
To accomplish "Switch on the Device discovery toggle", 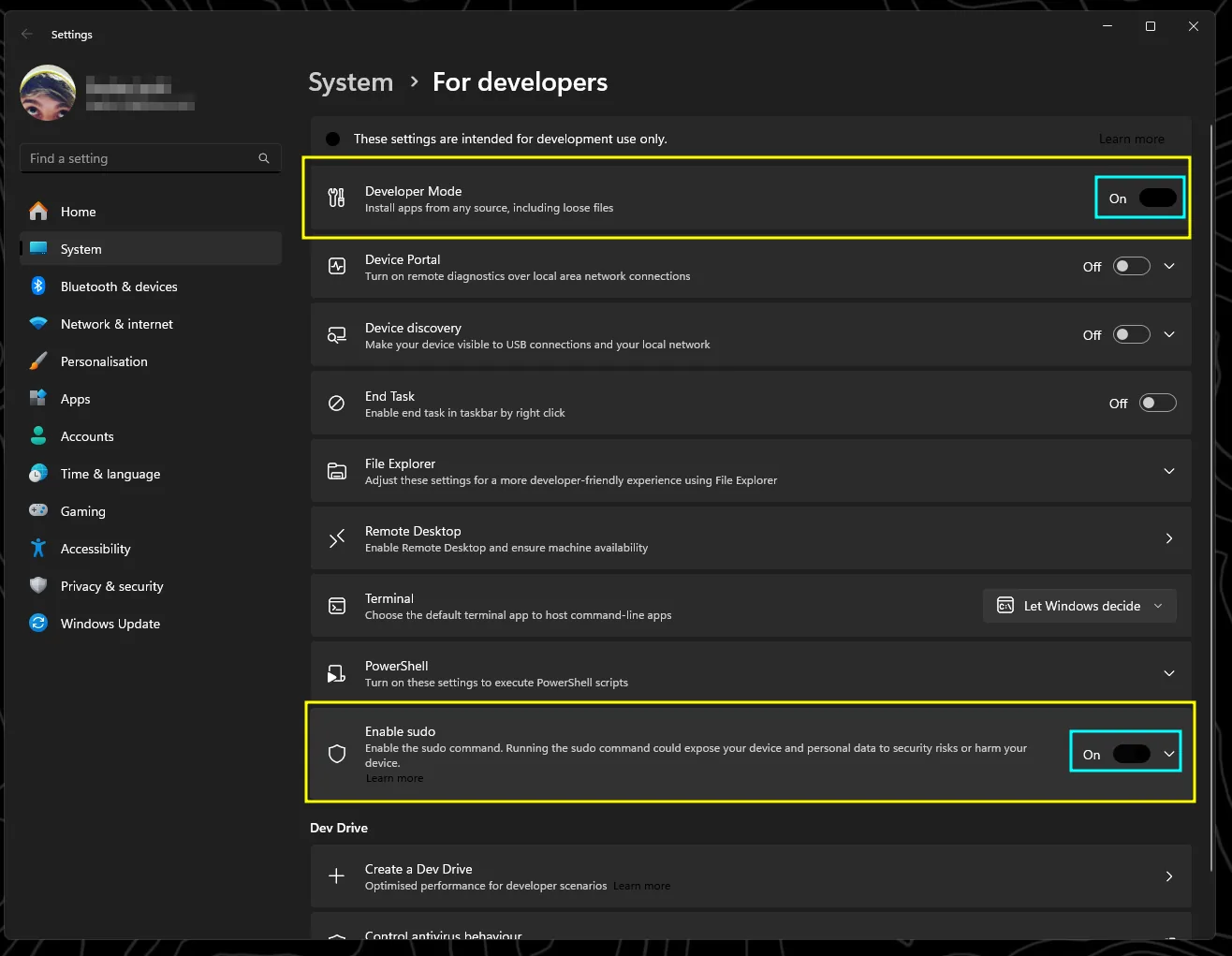I will (x=1131, y=335).
